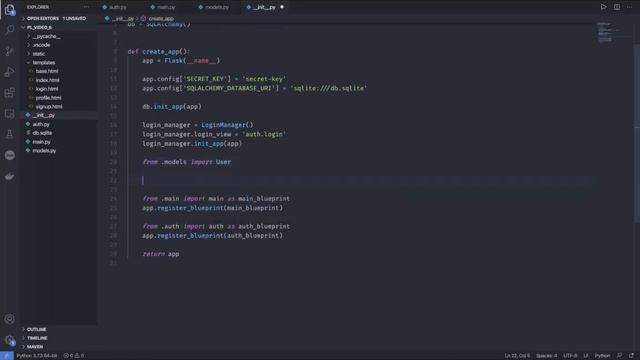Open the Source Control view

(x=10, y=51)
